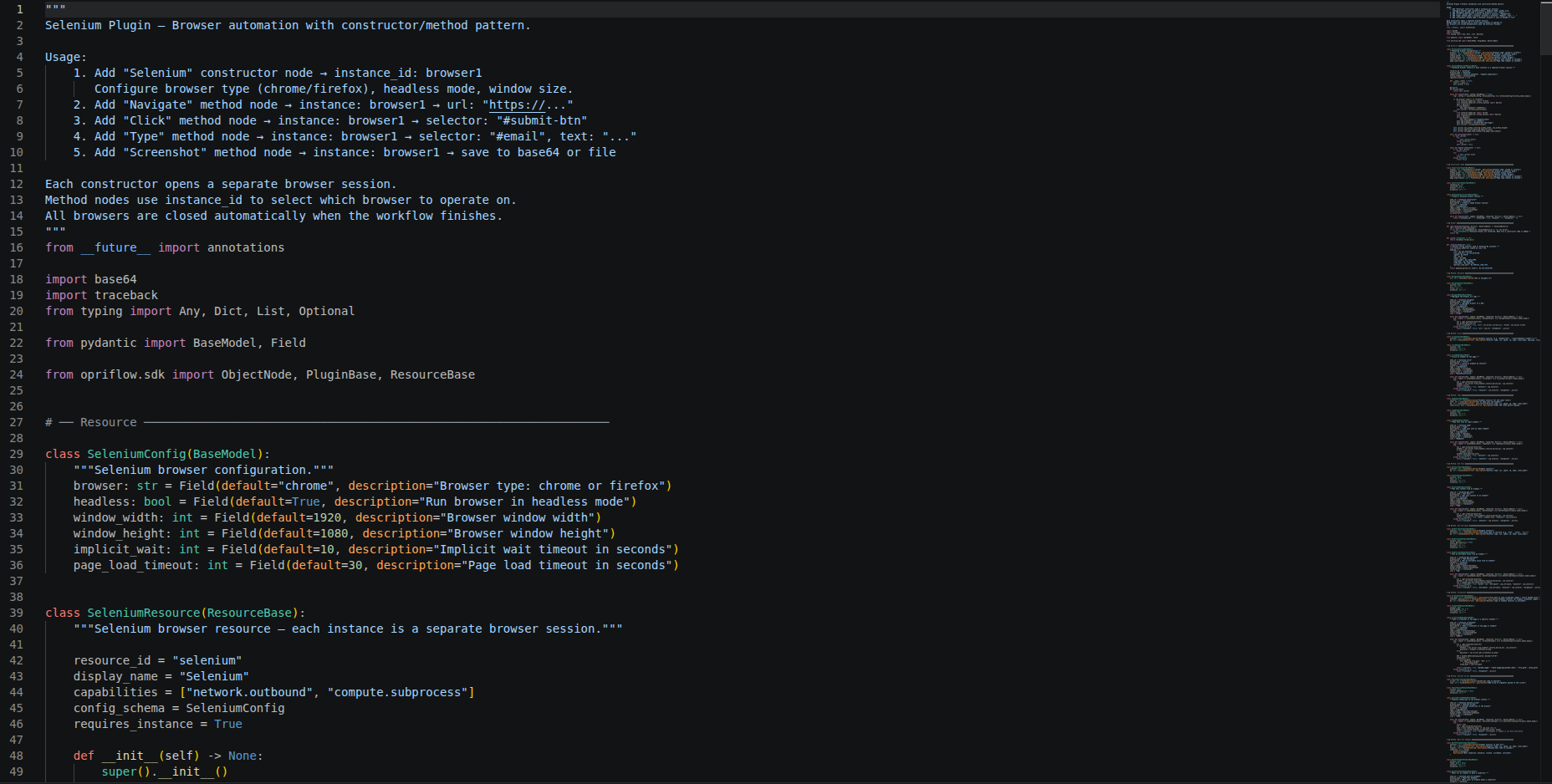The image size is (1552, 784).
Task: Click 'Page load timeout in seconds' description string
Action: point(567,565)
